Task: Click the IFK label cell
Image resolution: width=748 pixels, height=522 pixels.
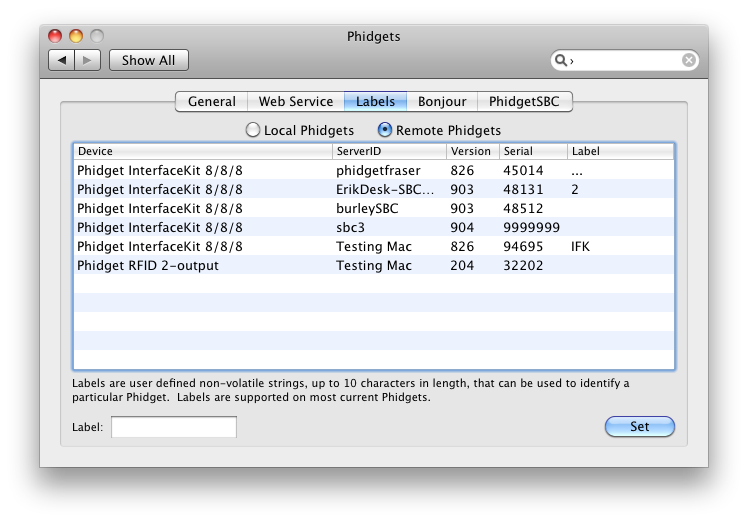Action: tap(580, 247)
